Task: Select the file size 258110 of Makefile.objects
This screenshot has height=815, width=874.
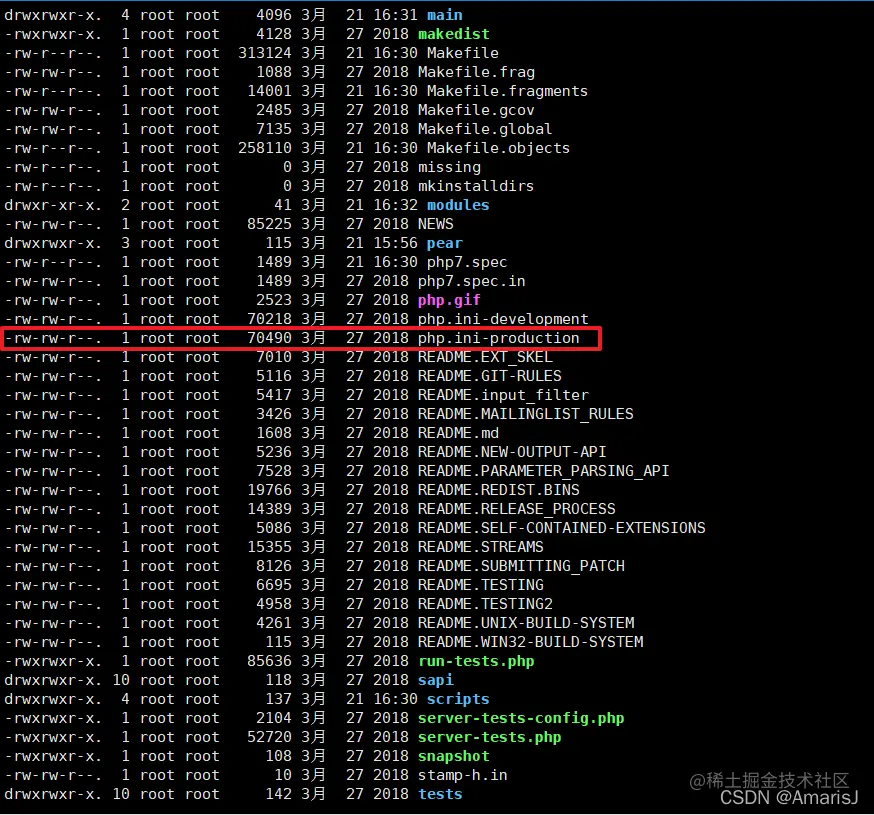Action: tap(265, 148)
